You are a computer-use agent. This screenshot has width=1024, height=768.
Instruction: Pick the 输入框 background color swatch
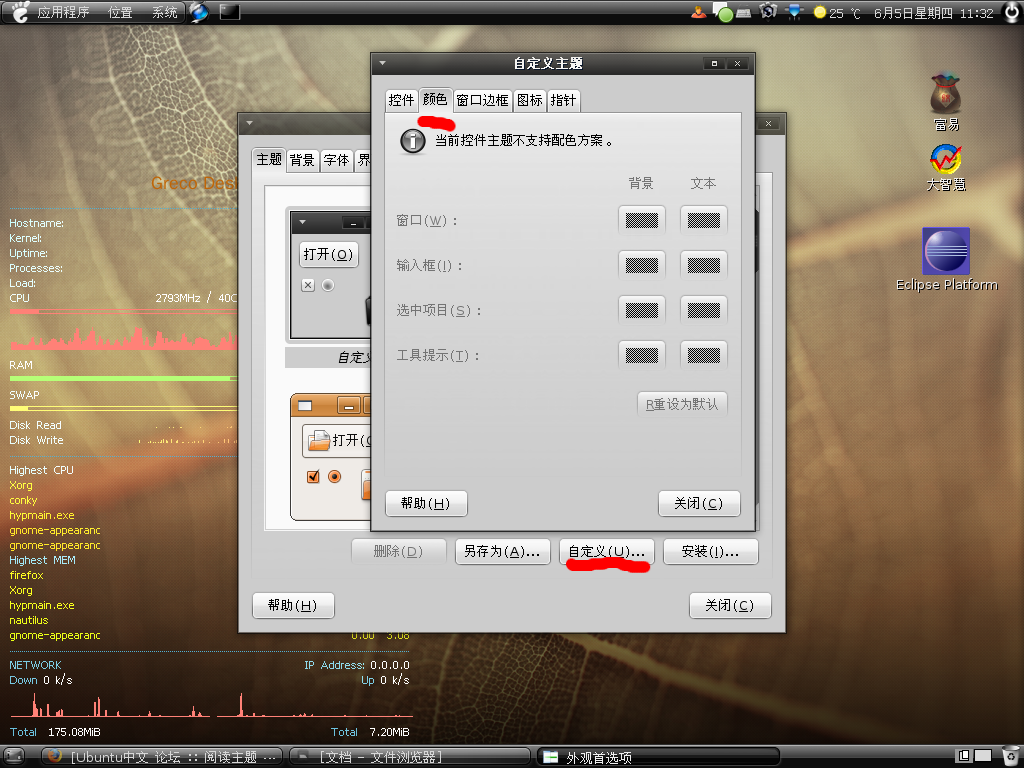click(642, 266)
